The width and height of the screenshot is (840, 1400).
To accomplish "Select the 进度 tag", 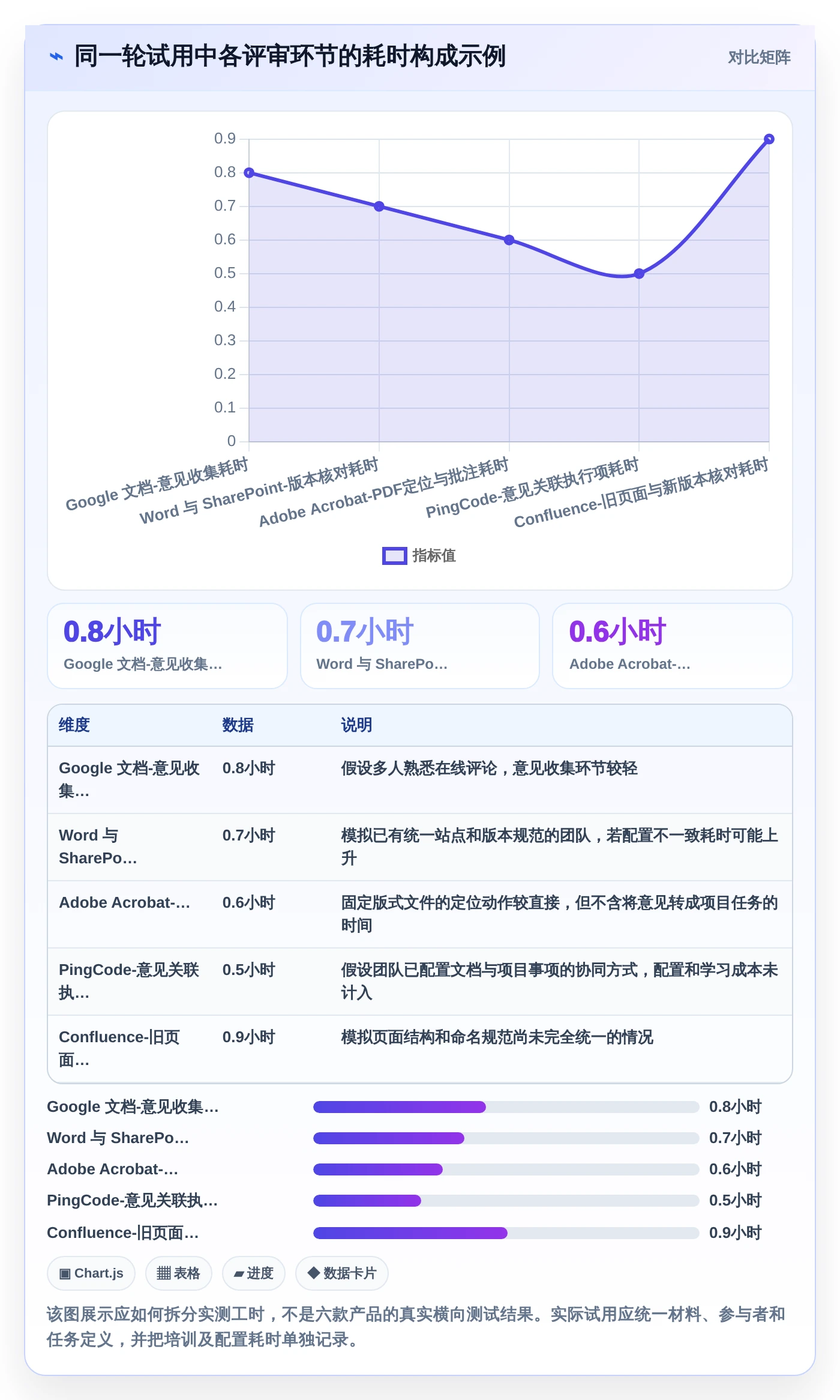I will coord(254,1273).
